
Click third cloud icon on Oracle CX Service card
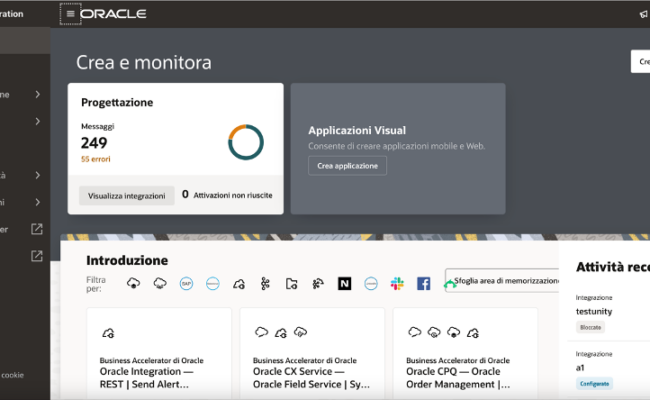click(x=301, y=332)
